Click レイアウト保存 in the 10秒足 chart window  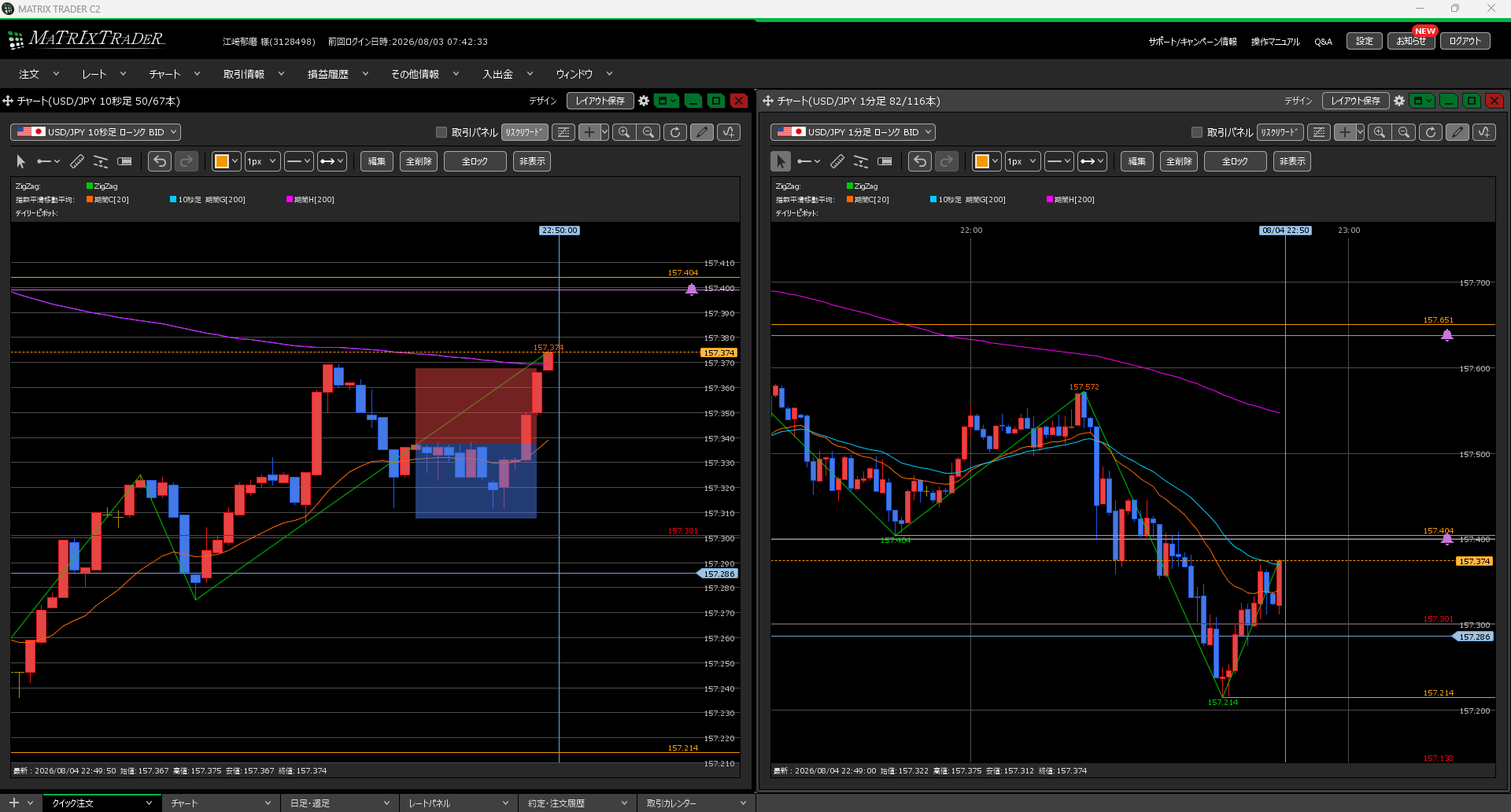click(600, 101)
